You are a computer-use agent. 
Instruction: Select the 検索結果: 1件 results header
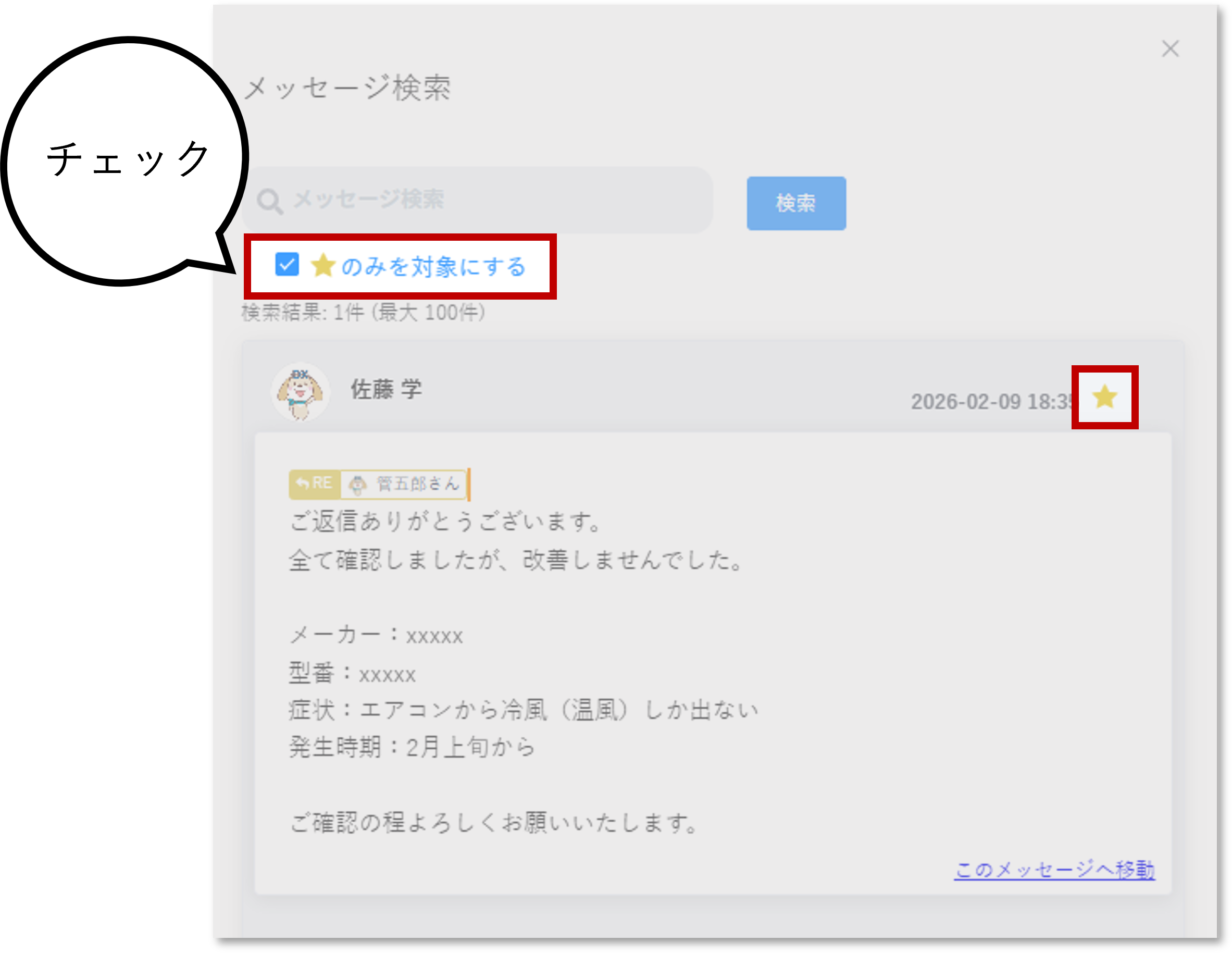pos(361,314)
